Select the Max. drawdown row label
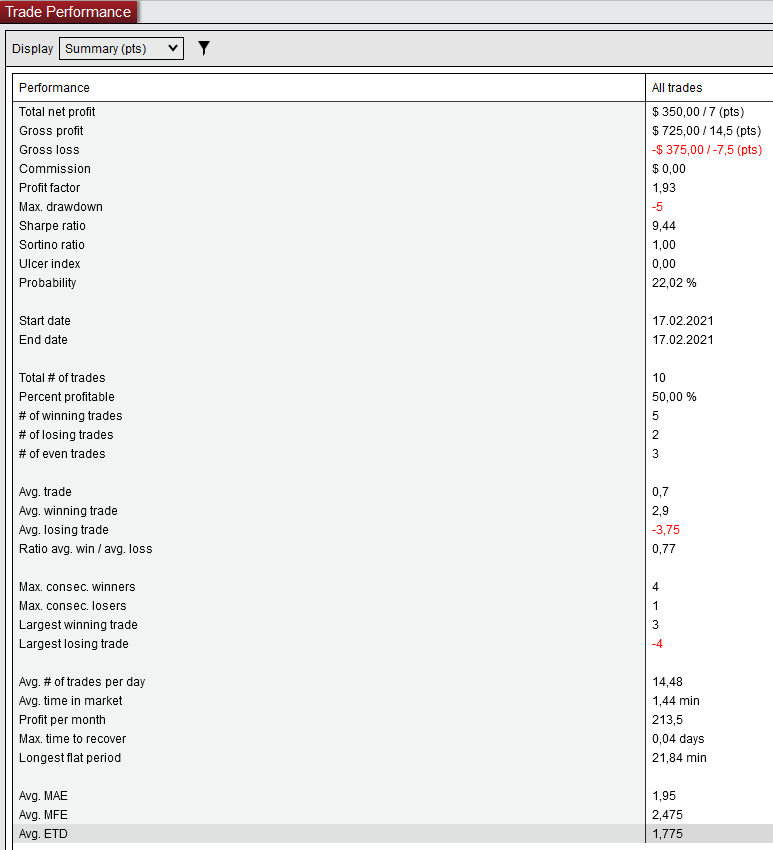Screen dimensions: 773x850 [x=61, y=207]
